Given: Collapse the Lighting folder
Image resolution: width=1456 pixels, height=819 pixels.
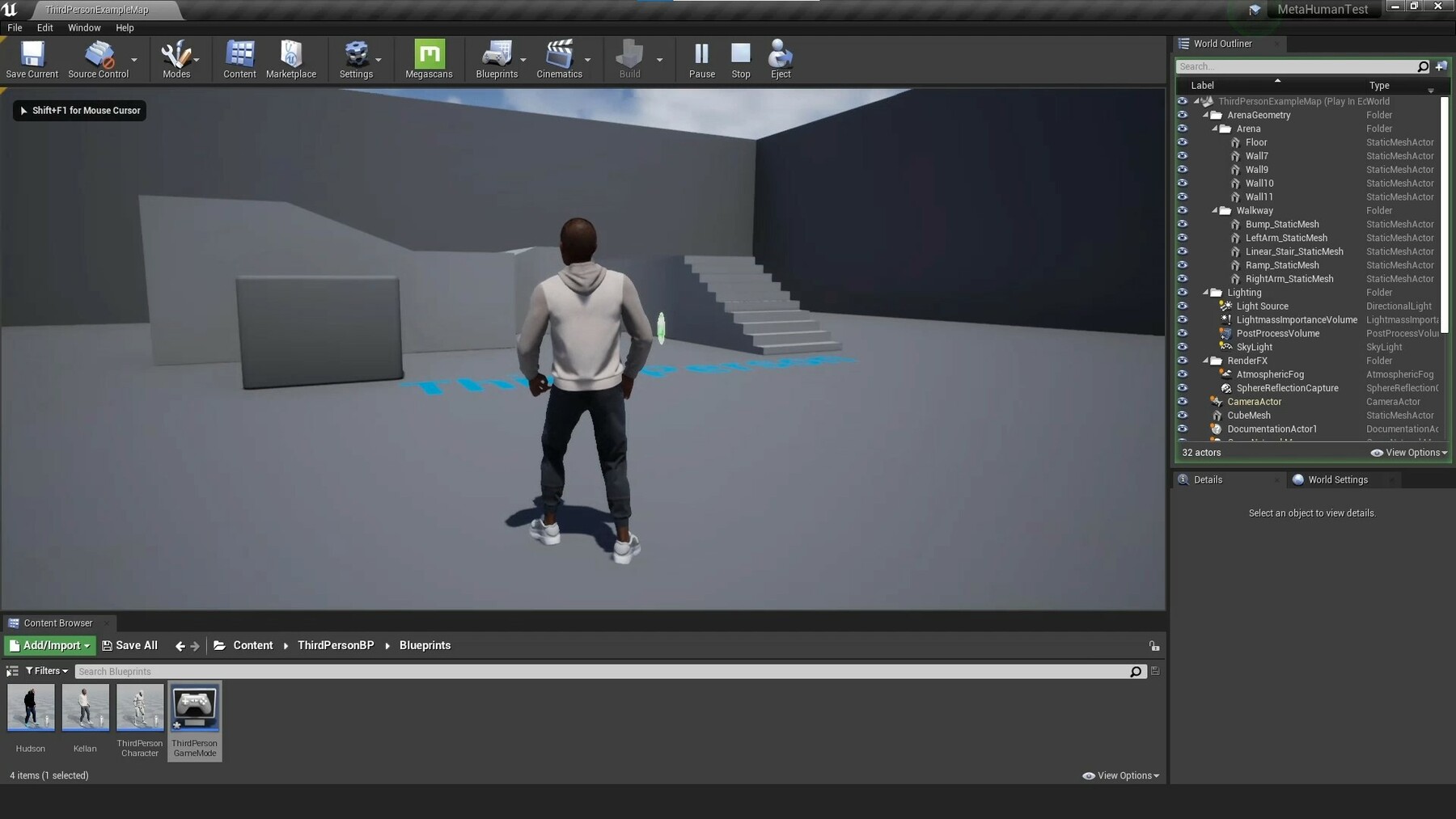Looking at the screenshot, I should pyautogui.click(x=1207, y=293).
